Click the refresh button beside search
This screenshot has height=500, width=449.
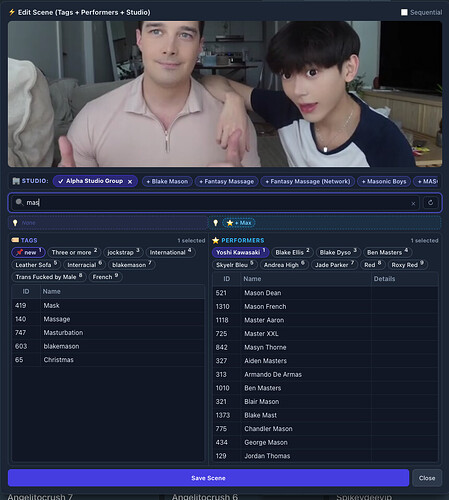pos(431,203)
